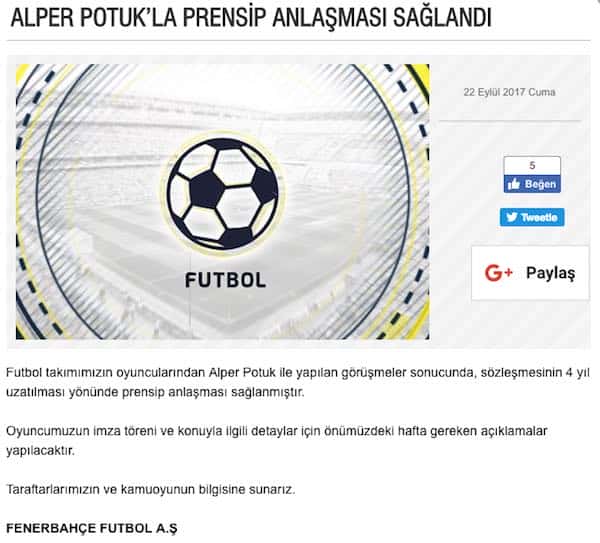Image resolution: width=600 pixels, height=543 pixels.
Task: Click the soccer ball icon in banner
Action: coord(222,193)
